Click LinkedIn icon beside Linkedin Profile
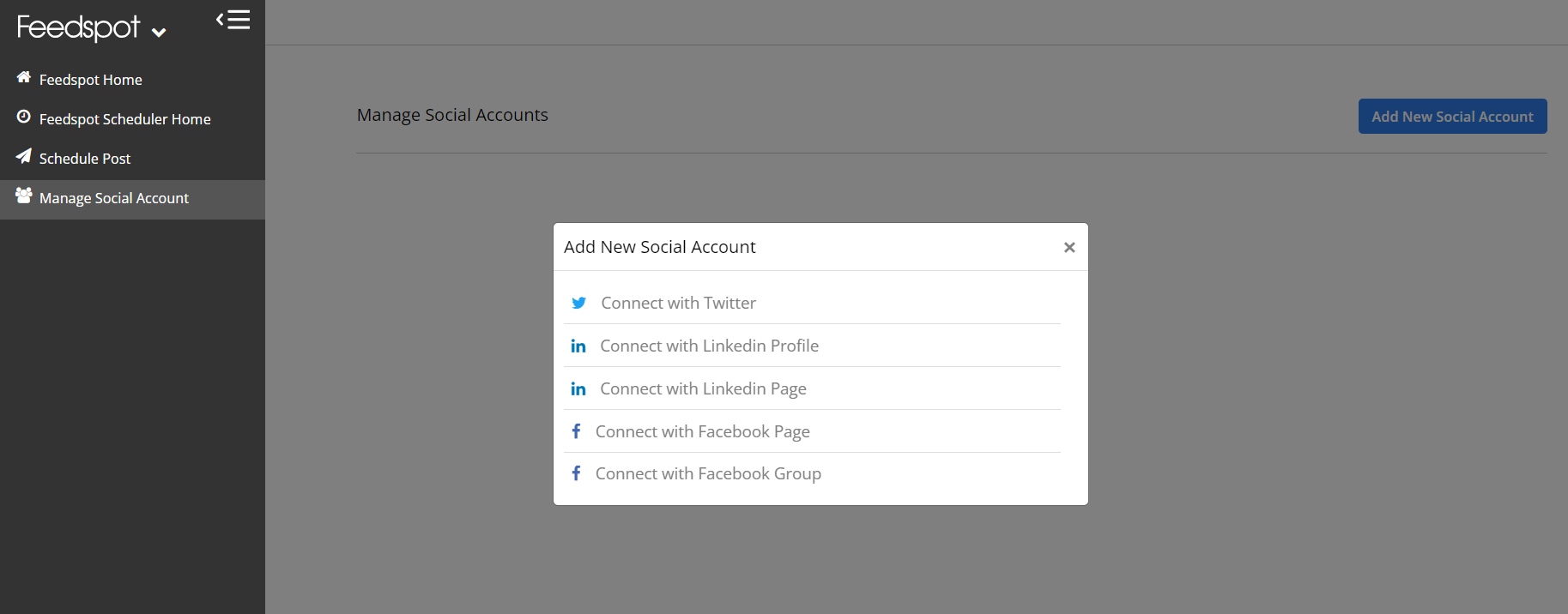1568x614 pixels. coord(578,346)
